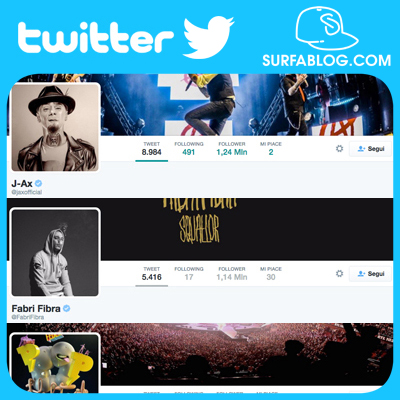Open the gear settings on J-Ax profile
This screenshot has height=400, width=400.
339,149
